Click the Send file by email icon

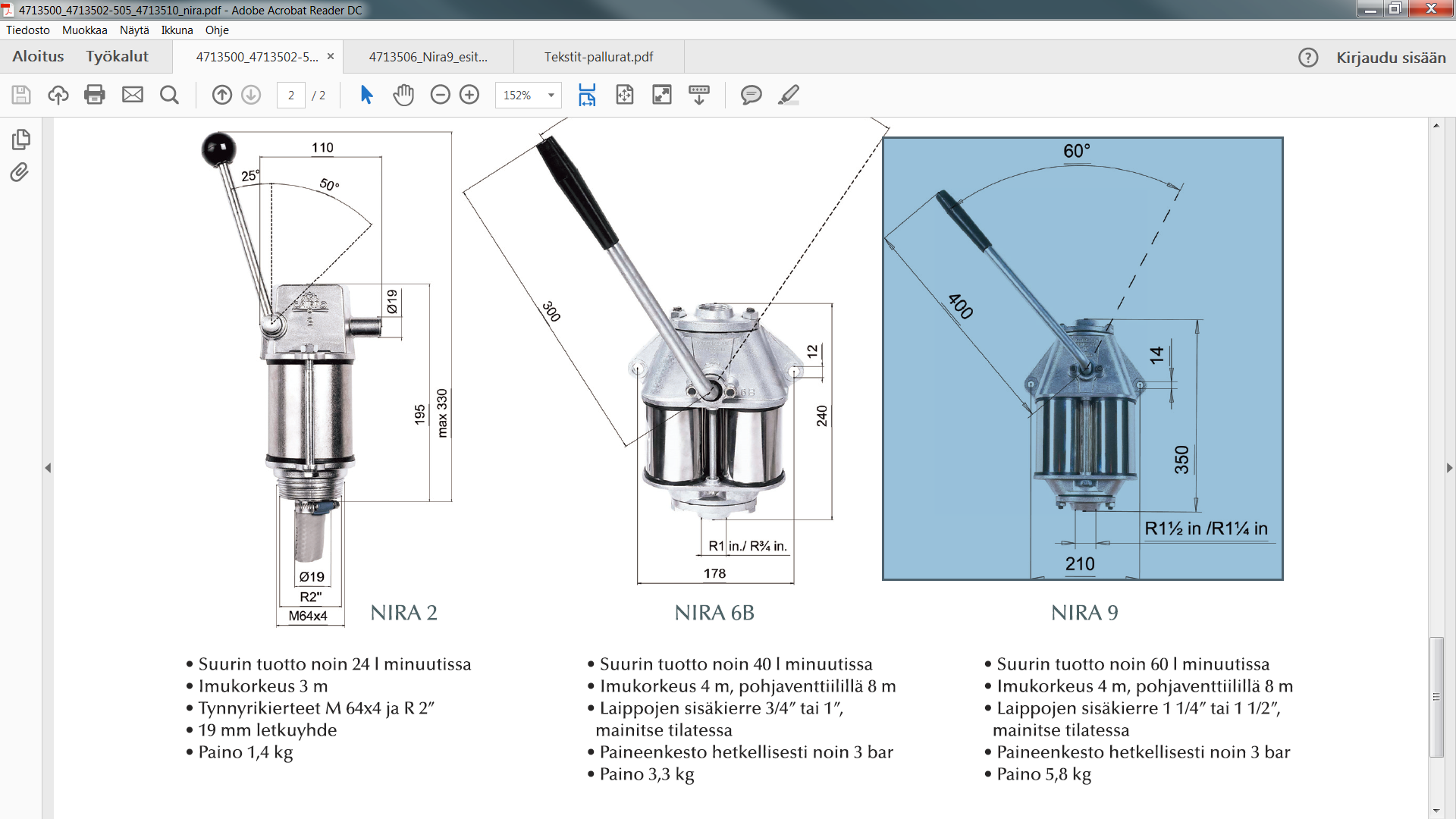(133, 95)
